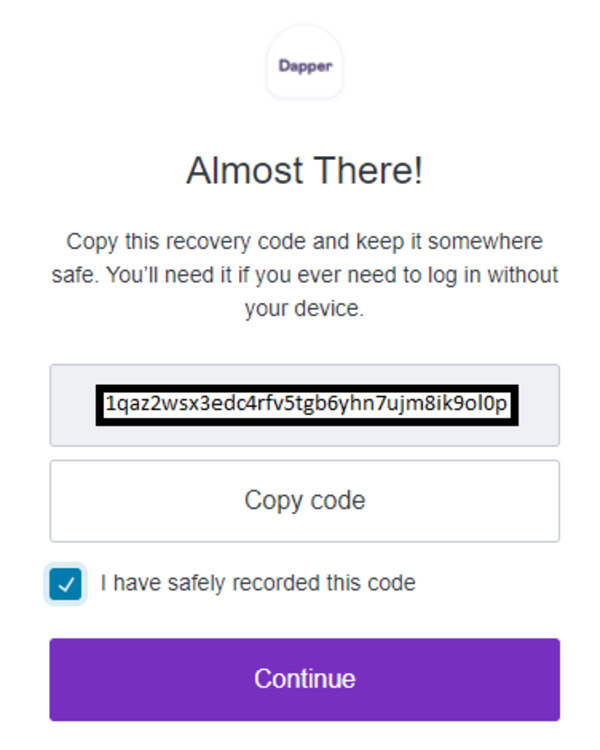The image size is (600, 750).
Task: Click the Dapper logo badge
Action: point(305,62)
